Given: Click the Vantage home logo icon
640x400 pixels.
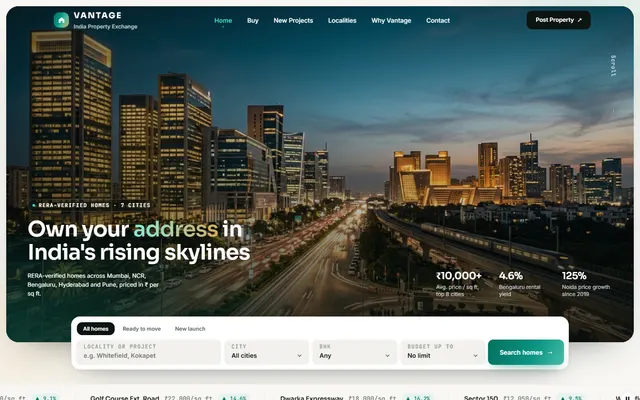Looking at the screenshot, I should tap(61, 20).
